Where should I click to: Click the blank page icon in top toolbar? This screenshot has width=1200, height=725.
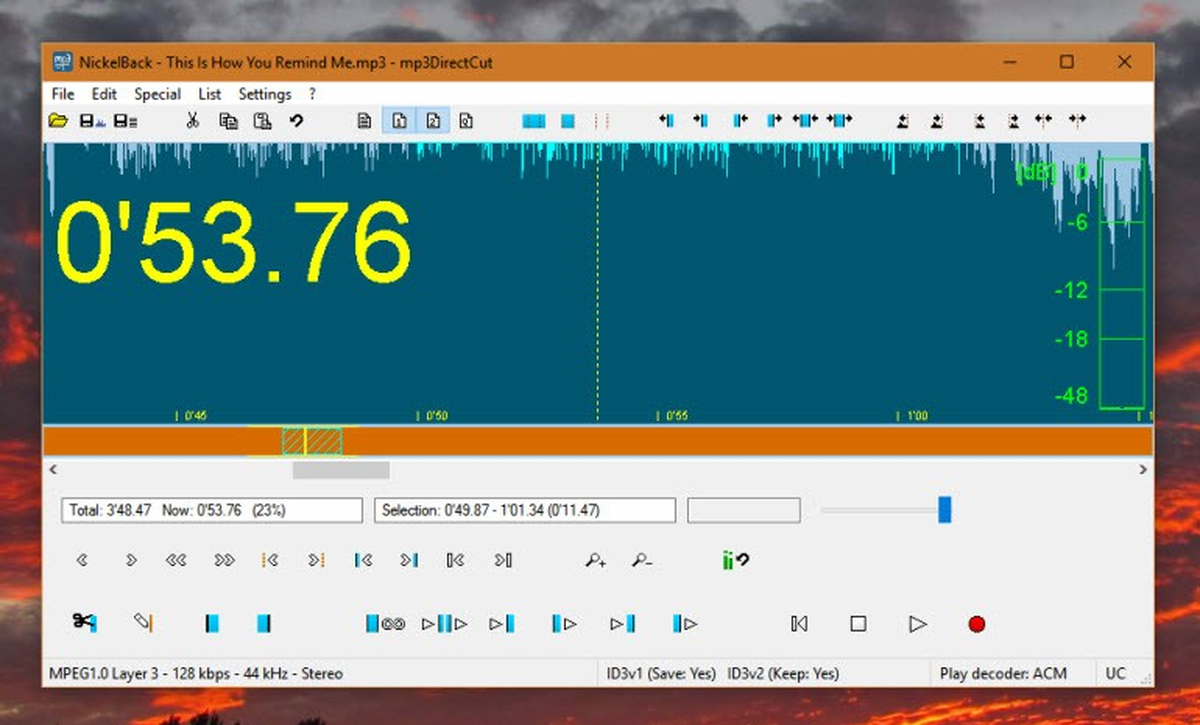pyautogui.click(x=364, y=121)
